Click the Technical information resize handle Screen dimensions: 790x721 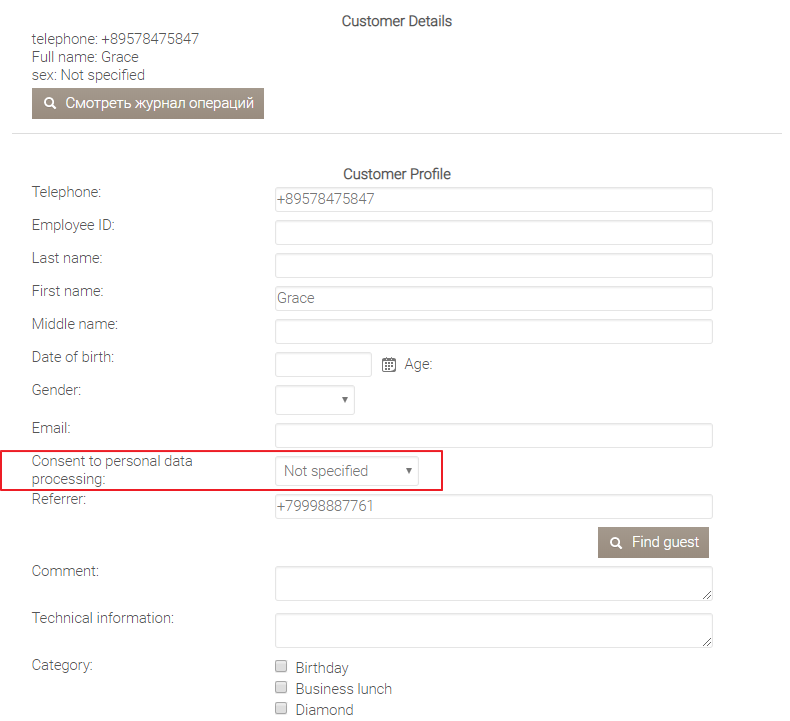point(707,642)
